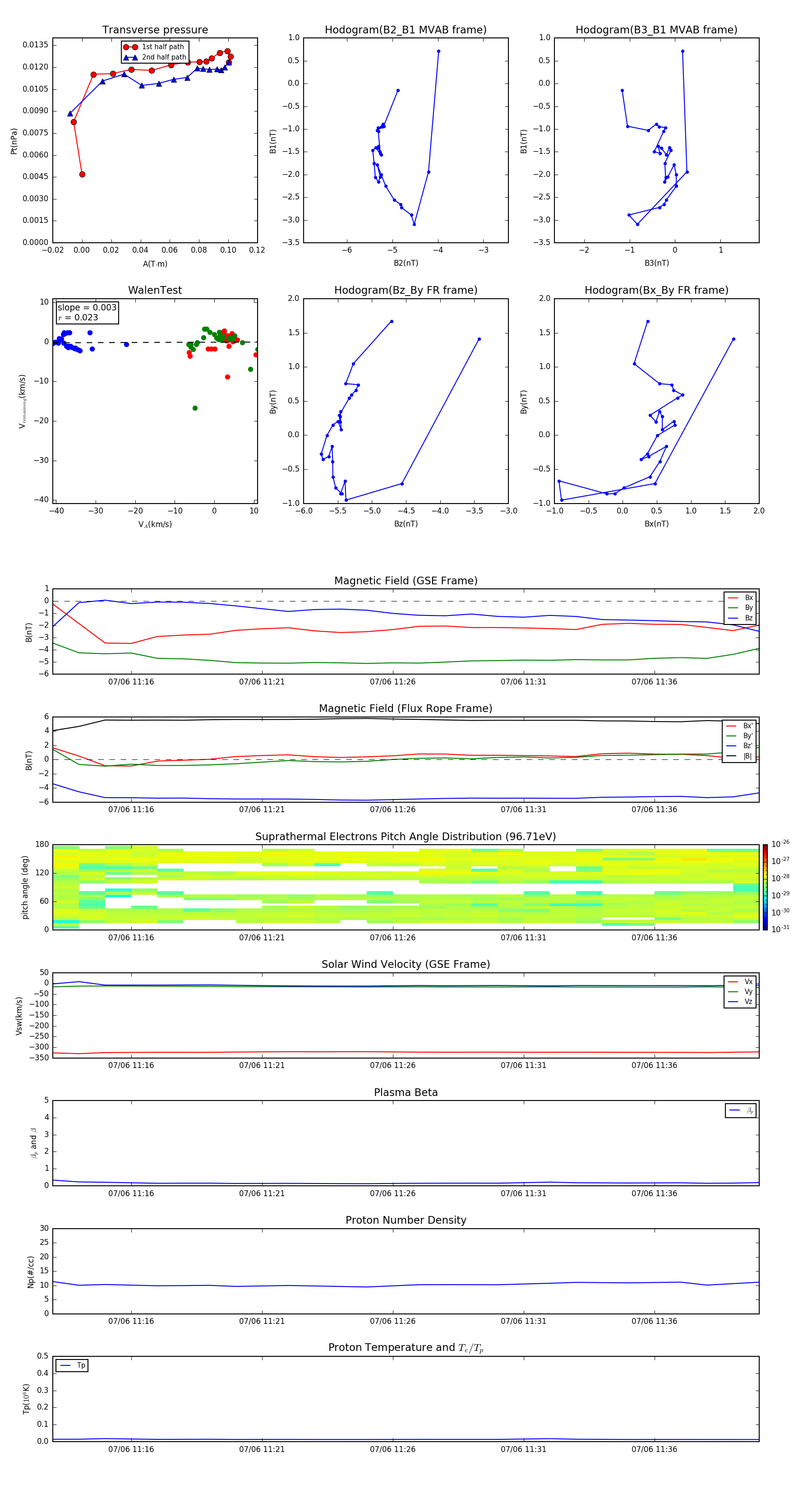Click the "Magnetic Field (GSE Frame)" title
Viewport: 812px width, 1489px height.
pyautogui.click(x=406, y=581)
